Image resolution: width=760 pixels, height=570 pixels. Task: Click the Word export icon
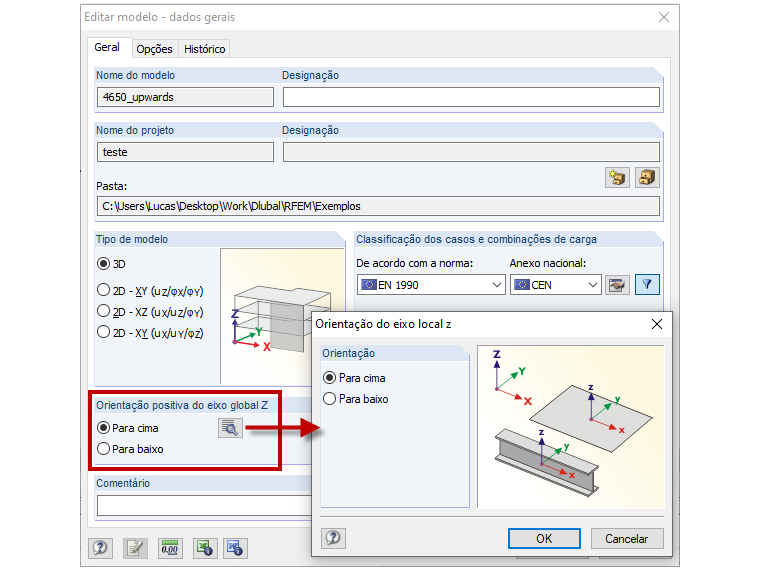tap(236, 548)
